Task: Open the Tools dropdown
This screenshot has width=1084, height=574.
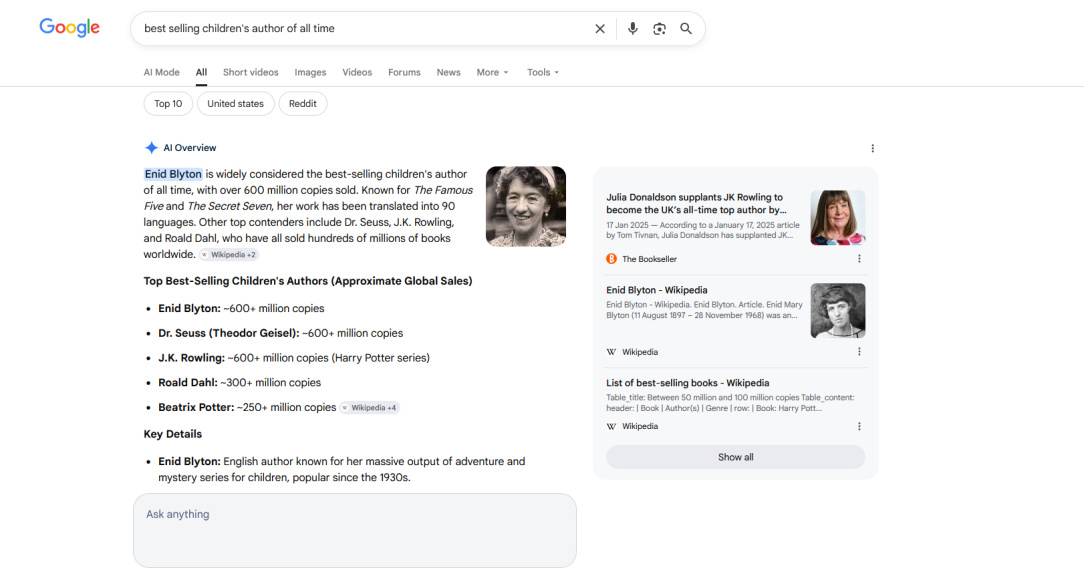Action: point(543,72)
